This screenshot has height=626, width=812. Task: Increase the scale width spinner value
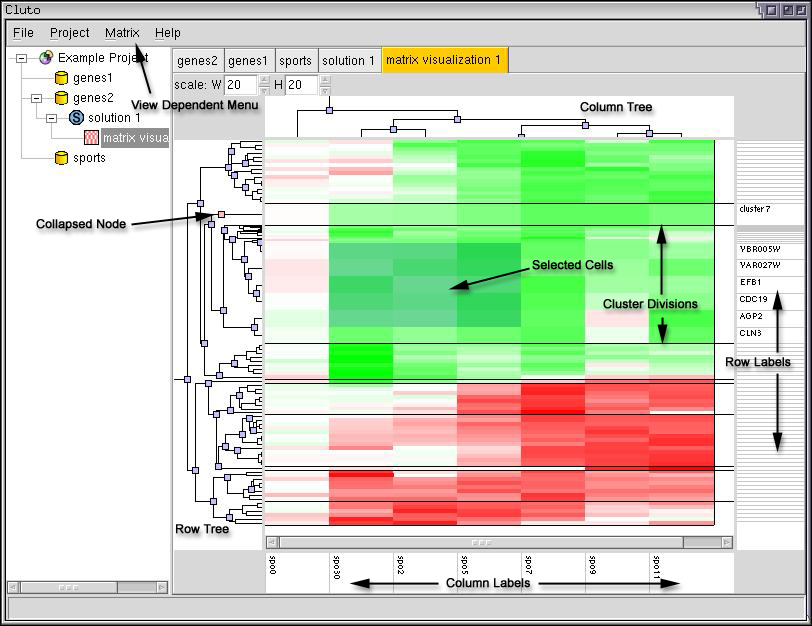point(264,80)
